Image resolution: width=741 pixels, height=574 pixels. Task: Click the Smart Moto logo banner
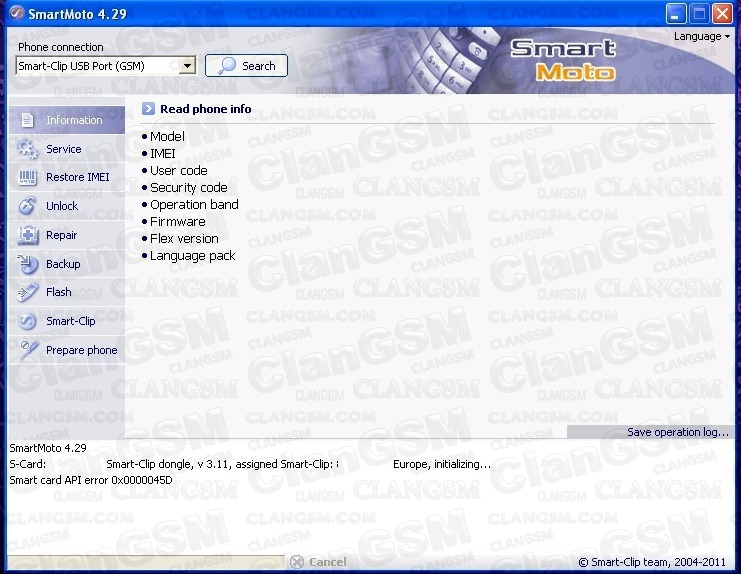tap(563, 60)
